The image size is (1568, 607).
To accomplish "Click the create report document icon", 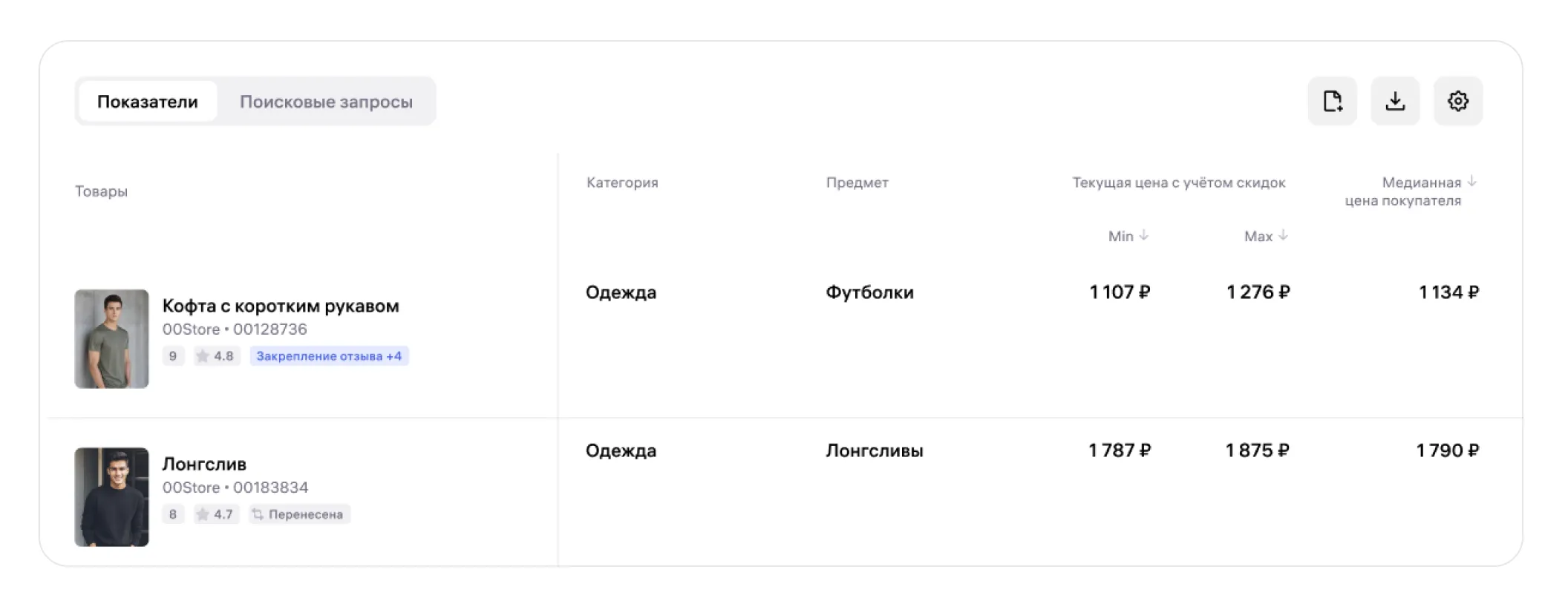I will click(x=1333, y=101).
